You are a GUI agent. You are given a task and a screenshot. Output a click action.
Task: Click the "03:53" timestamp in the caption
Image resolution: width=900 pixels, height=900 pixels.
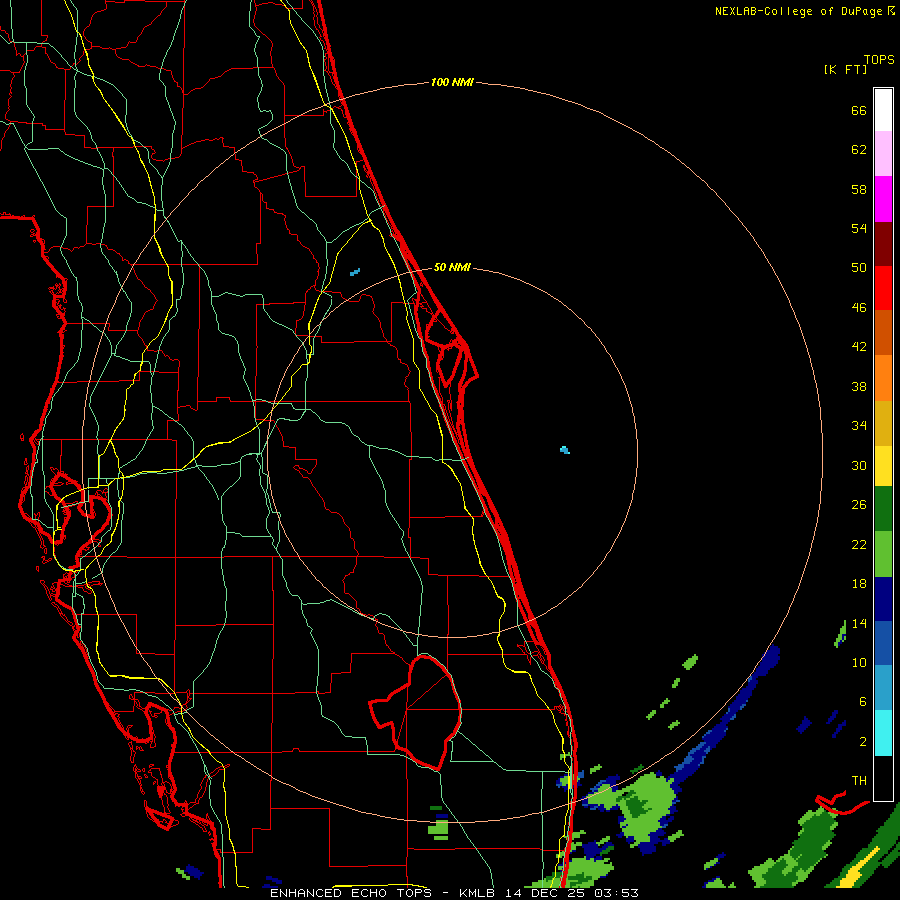point(616,893)
